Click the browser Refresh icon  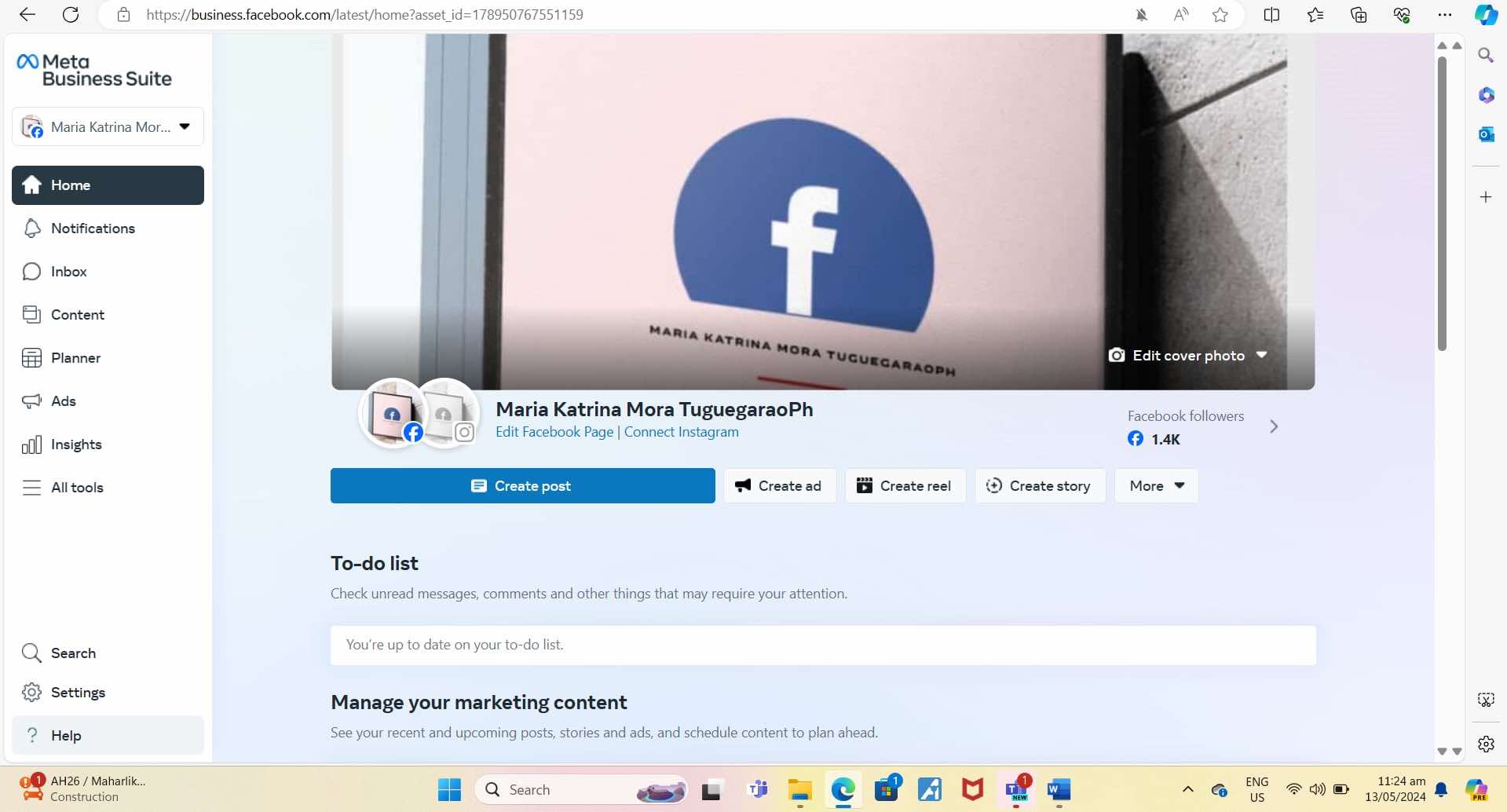(71, 15)
